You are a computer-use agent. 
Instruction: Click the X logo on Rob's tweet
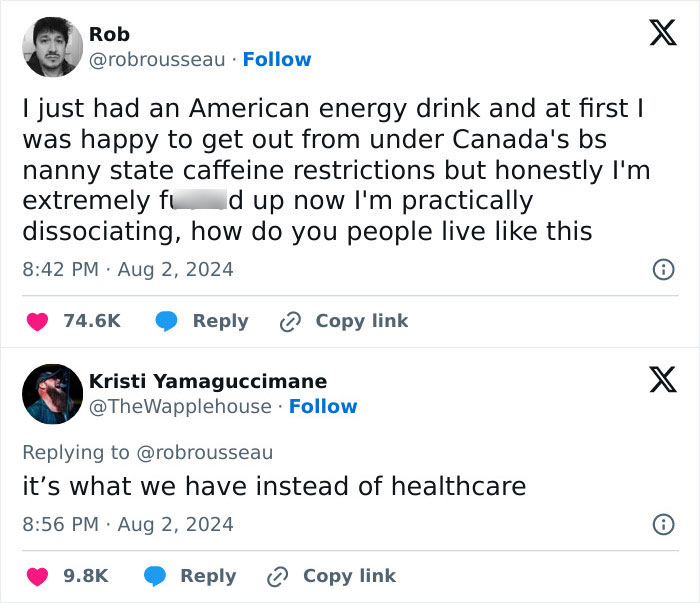[655, 36]
